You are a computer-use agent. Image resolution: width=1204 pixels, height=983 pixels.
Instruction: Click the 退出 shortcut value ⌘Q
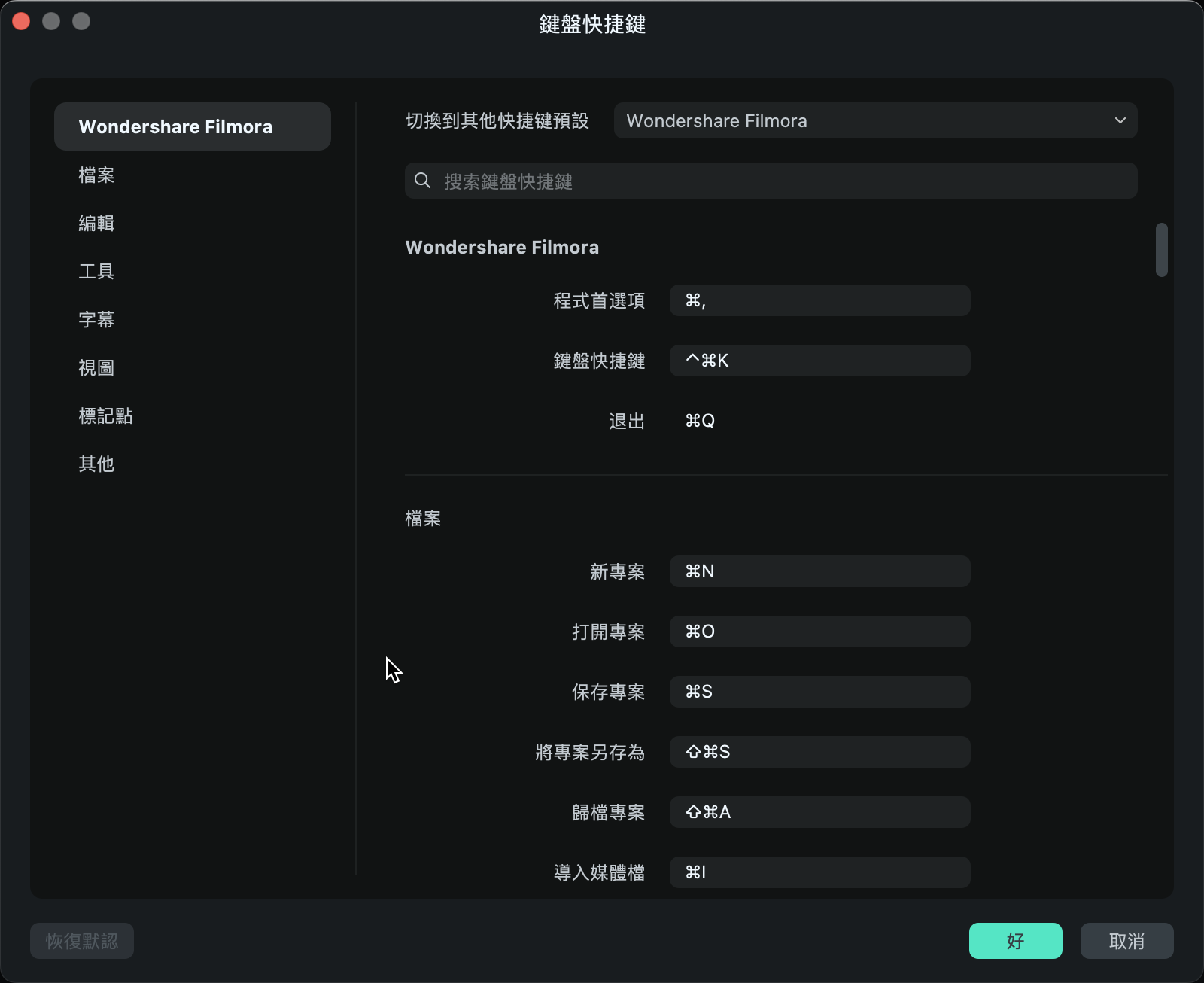click(700, 421)
